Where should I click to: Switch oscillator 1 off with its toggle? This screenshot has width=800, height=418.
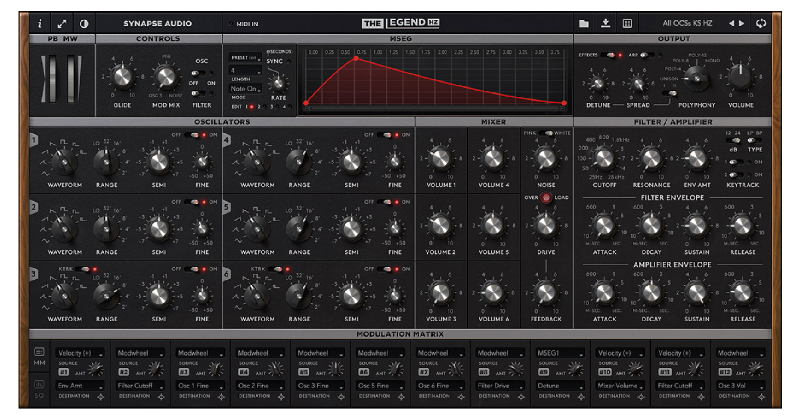point(192,135)
